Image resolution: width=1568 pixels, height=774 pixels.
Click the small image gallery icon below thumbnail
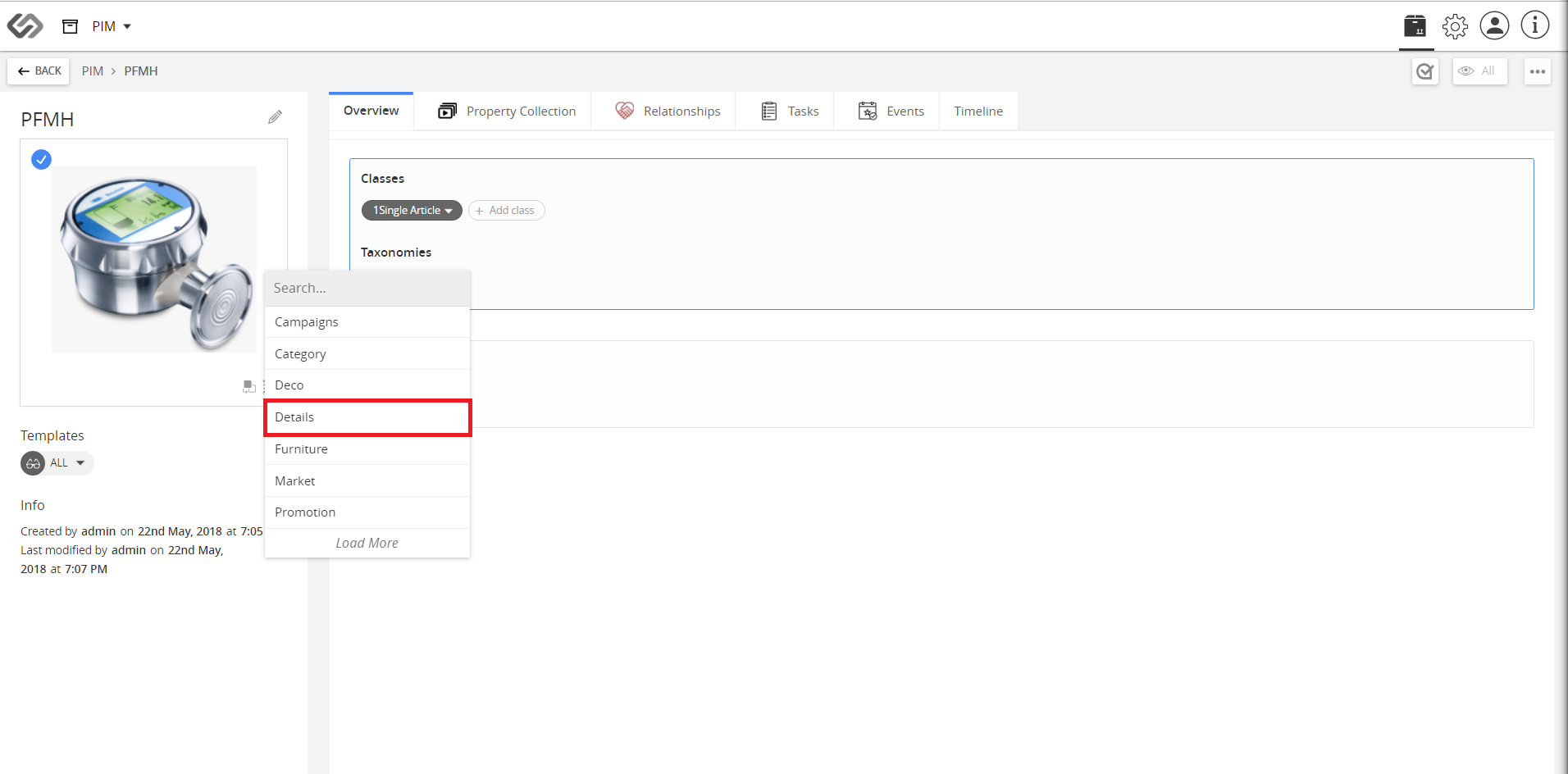click(249, 386)
